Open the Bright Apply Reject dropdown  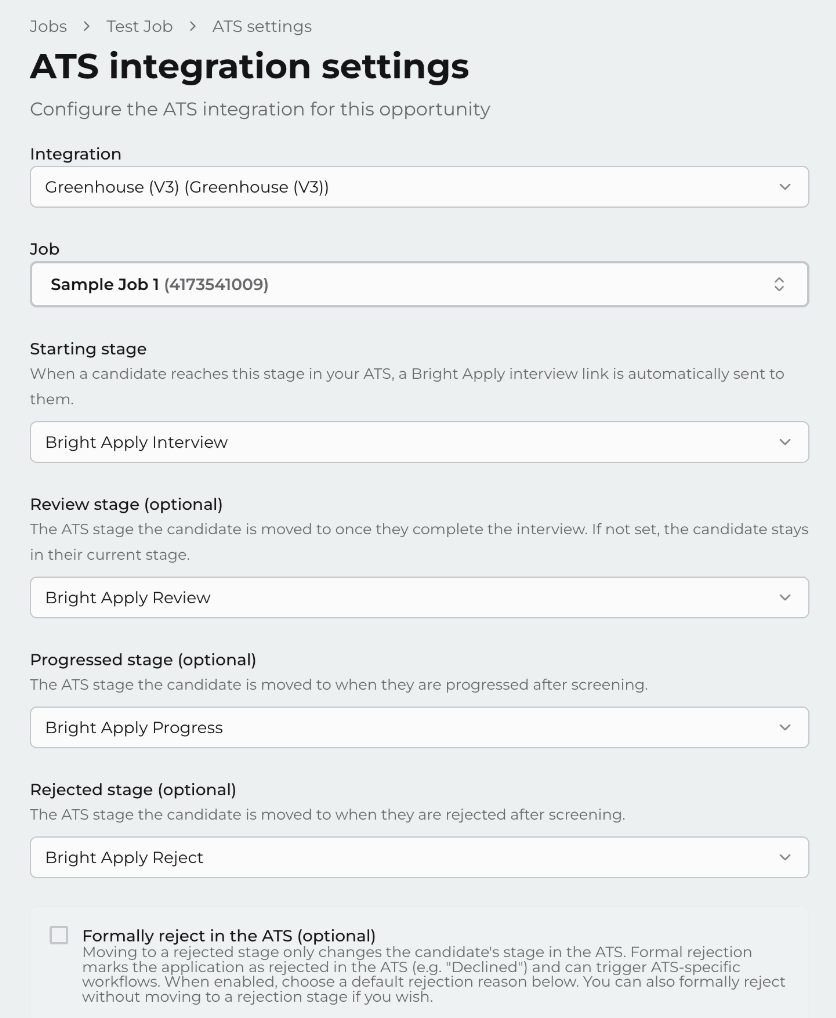[419, 857]
